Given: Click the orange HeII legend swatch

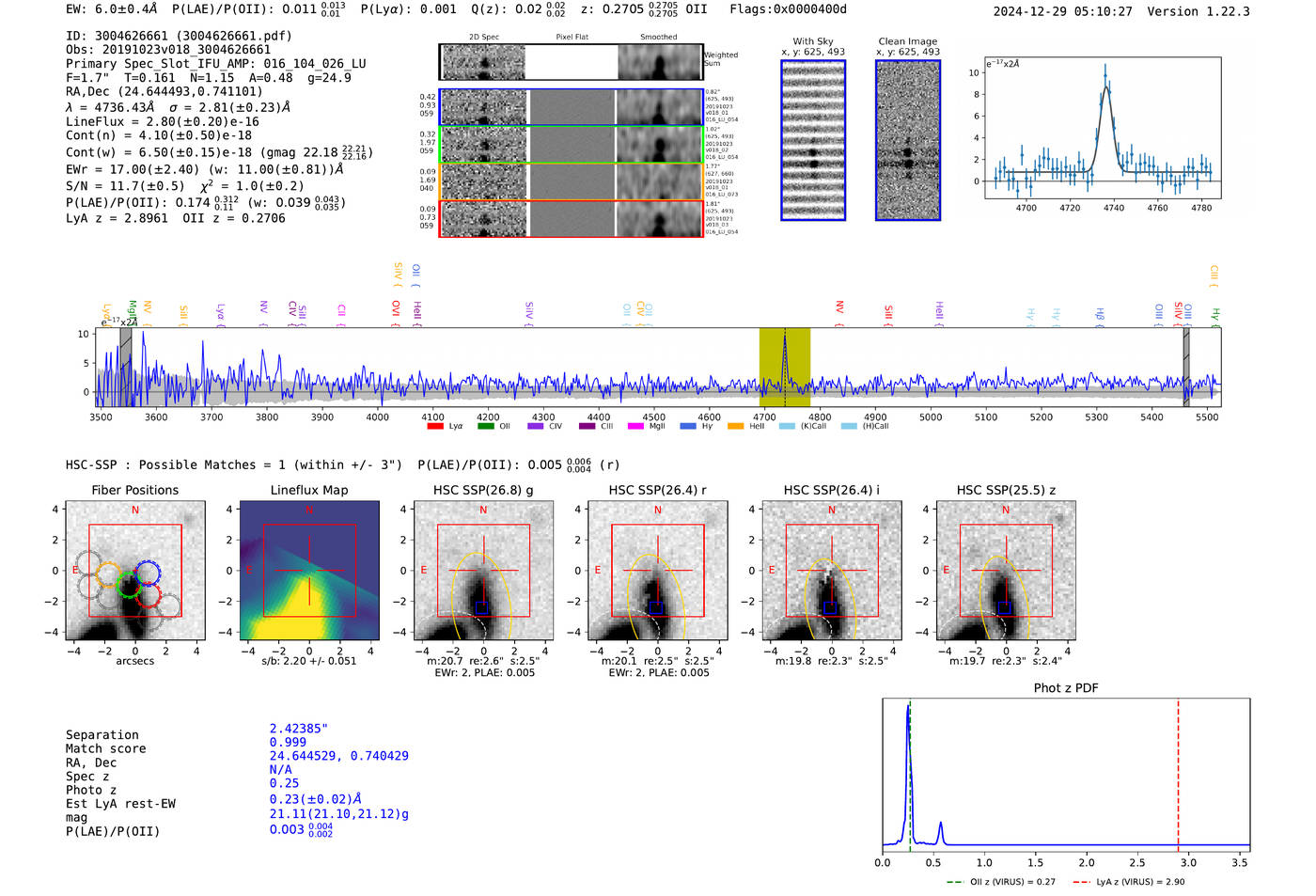Looking at the screenshot, I should [x=736, y=426].
